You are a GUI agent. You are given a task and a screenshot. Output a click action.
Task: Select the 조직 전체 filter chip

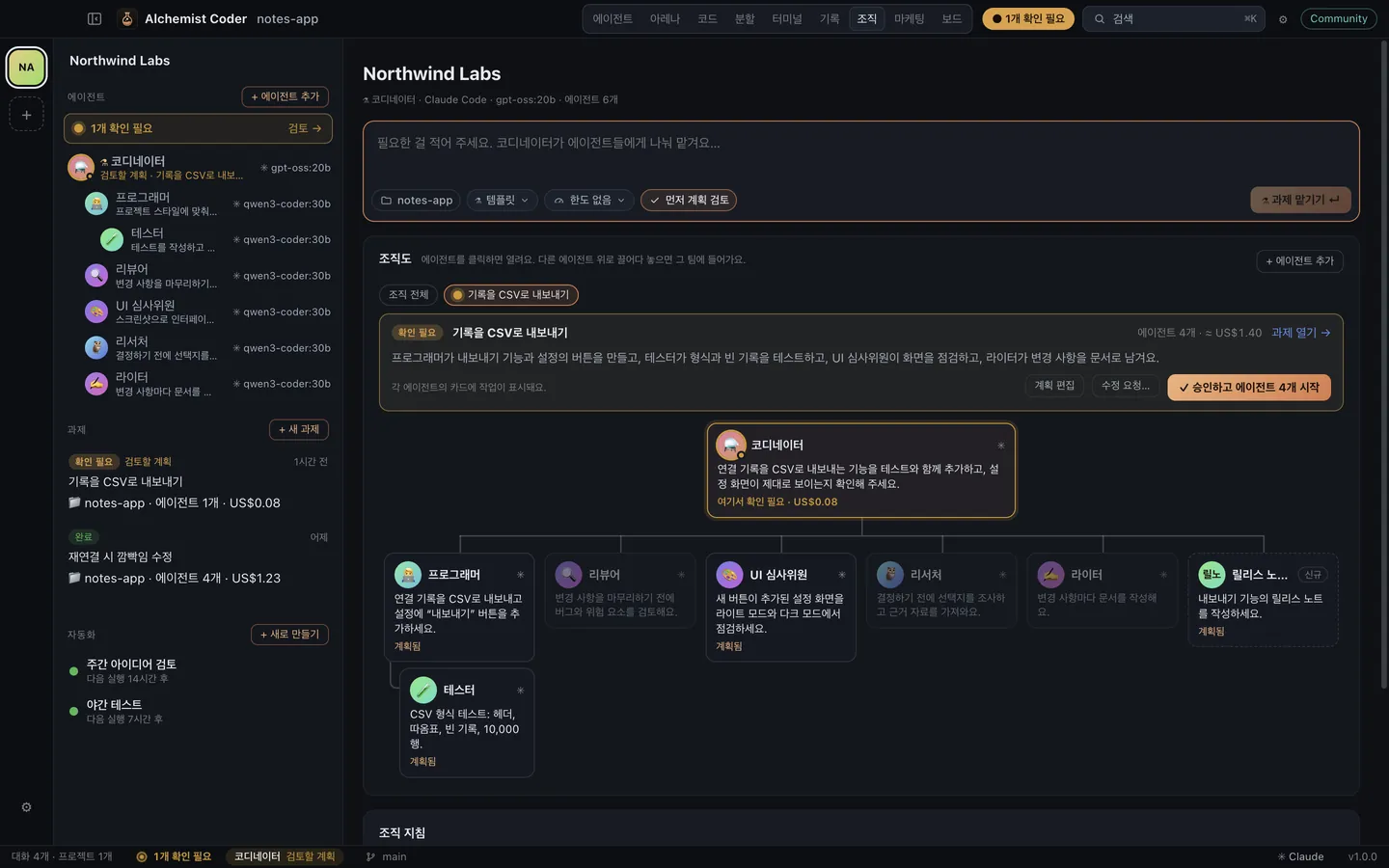tap(408, 294)
